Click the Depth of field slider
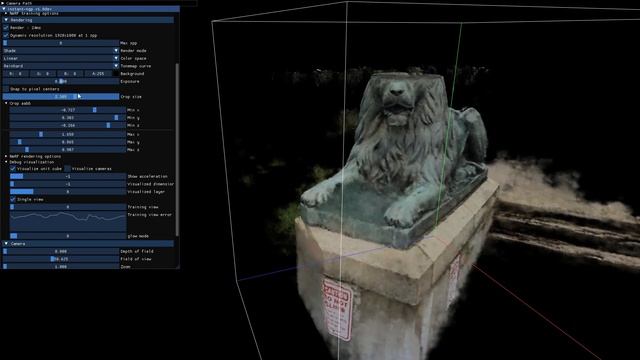The image size is (640, 360). click(x=61, y=251)
